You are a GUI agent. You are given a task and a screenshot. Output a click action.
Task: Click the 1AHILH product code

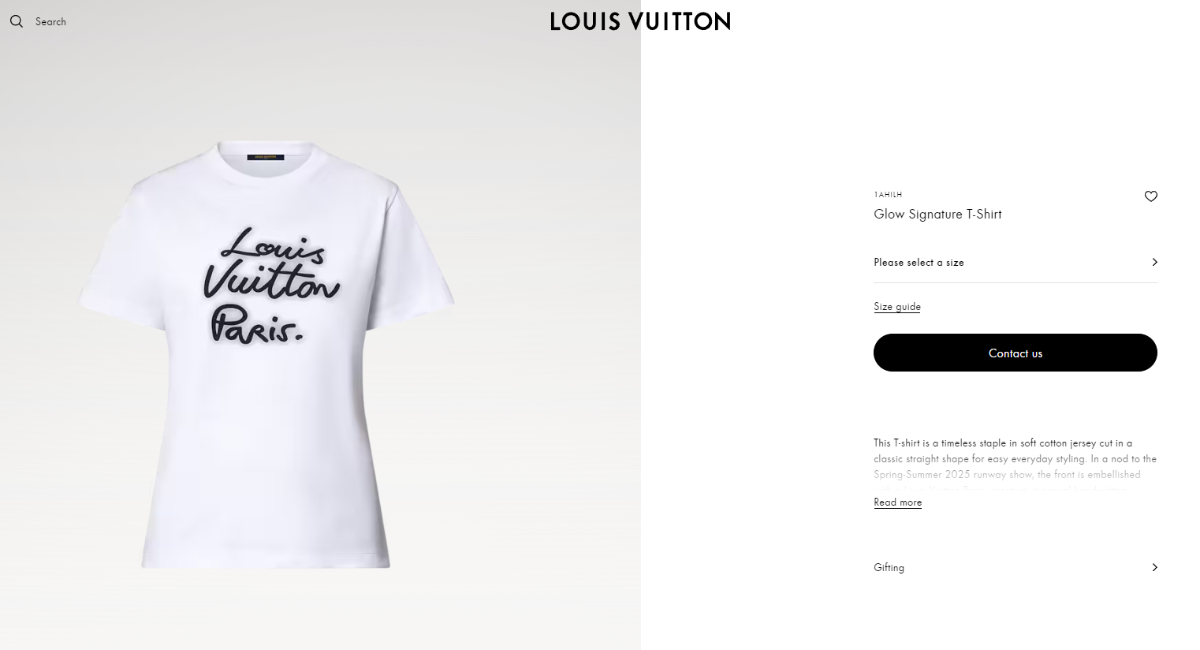[x=887, y=195]
